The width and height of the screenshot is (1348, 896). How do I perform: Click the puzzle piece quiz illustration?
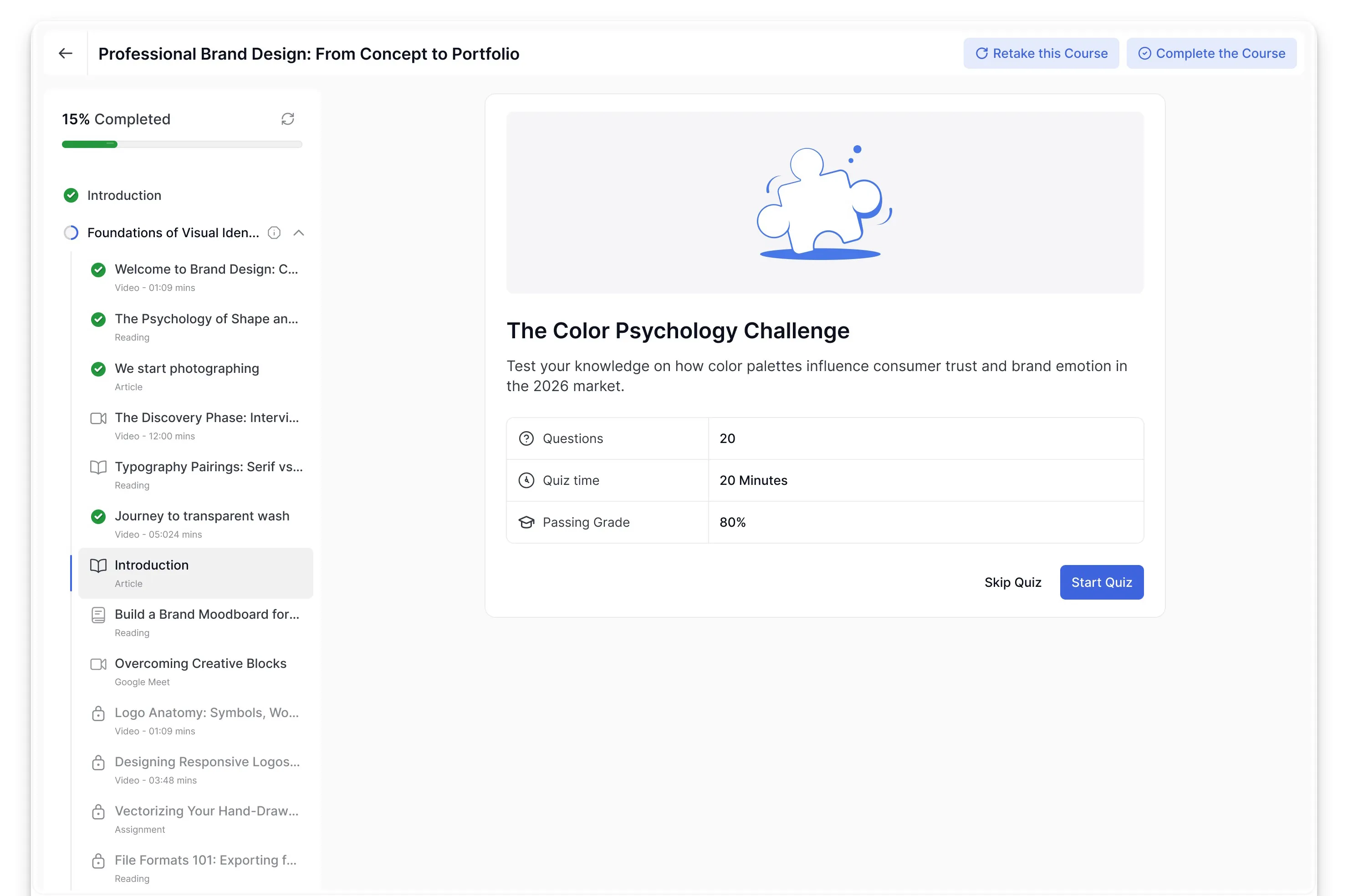(824, 203)
